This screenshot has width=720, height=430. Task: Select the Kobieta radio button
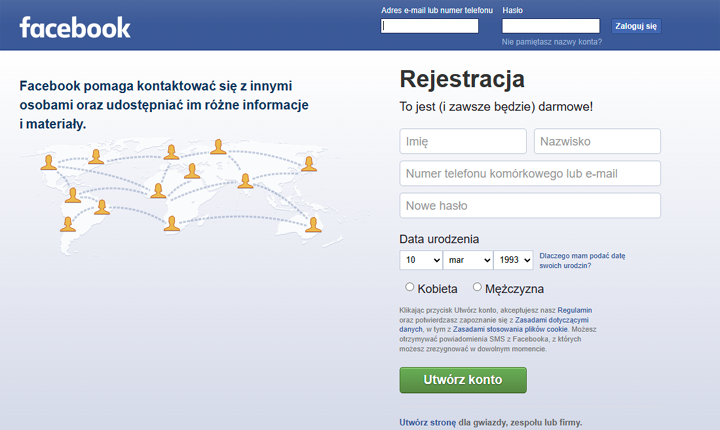[x=410, y=287]
